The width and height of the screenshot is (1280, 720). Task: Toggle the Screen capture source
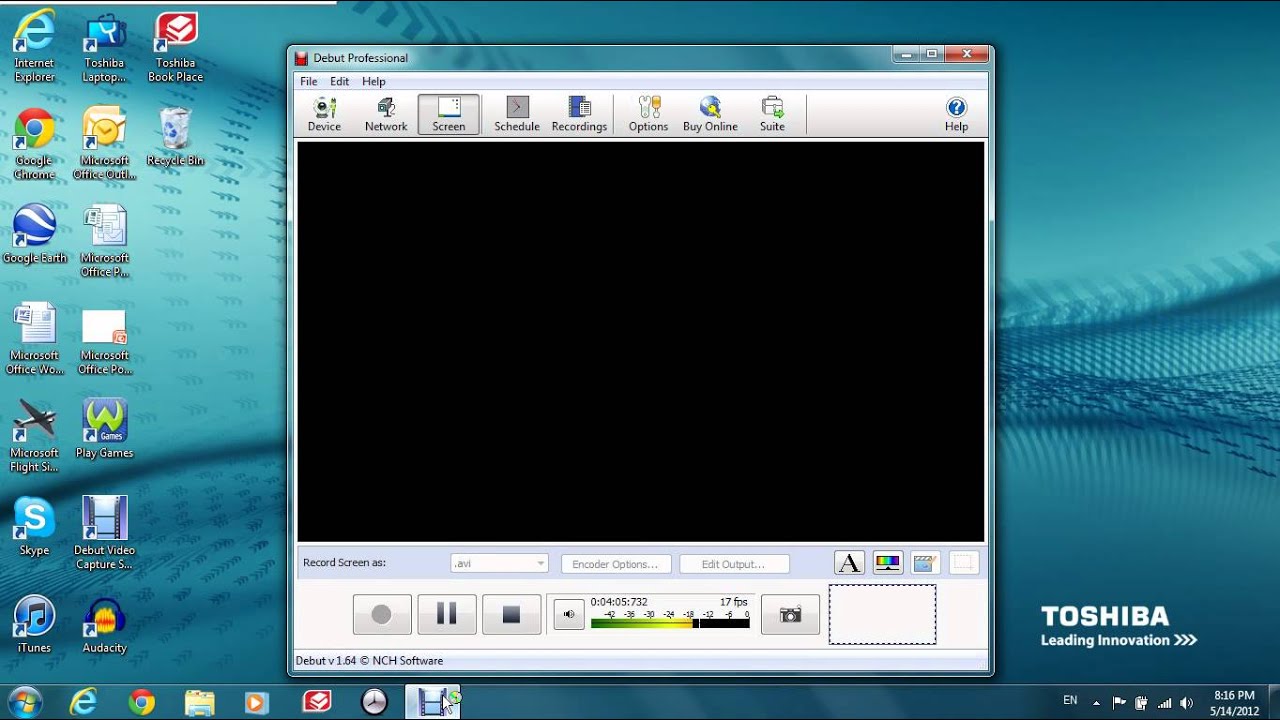[x=448, y=114]
